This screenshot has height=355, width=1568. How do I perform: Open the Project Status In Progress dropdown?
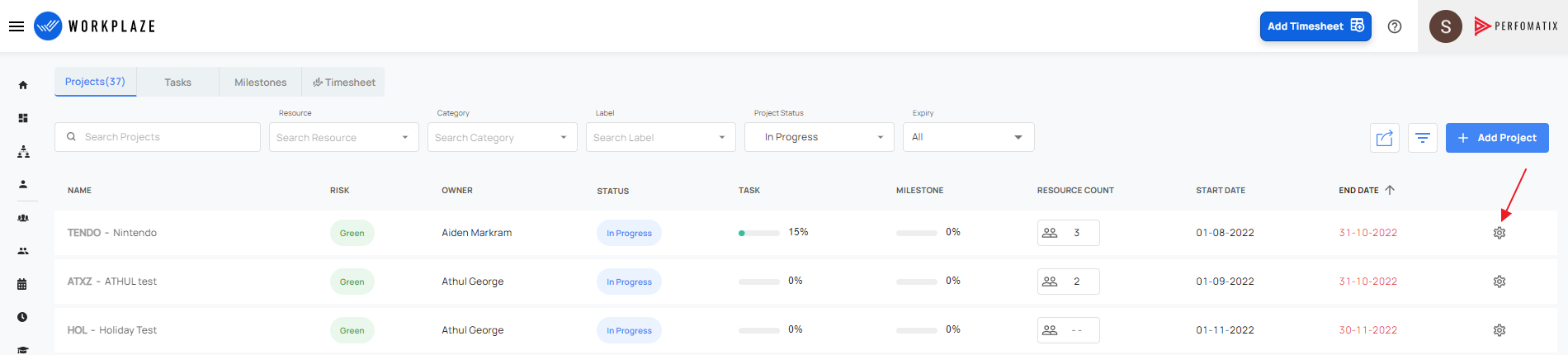pos(819,137)
